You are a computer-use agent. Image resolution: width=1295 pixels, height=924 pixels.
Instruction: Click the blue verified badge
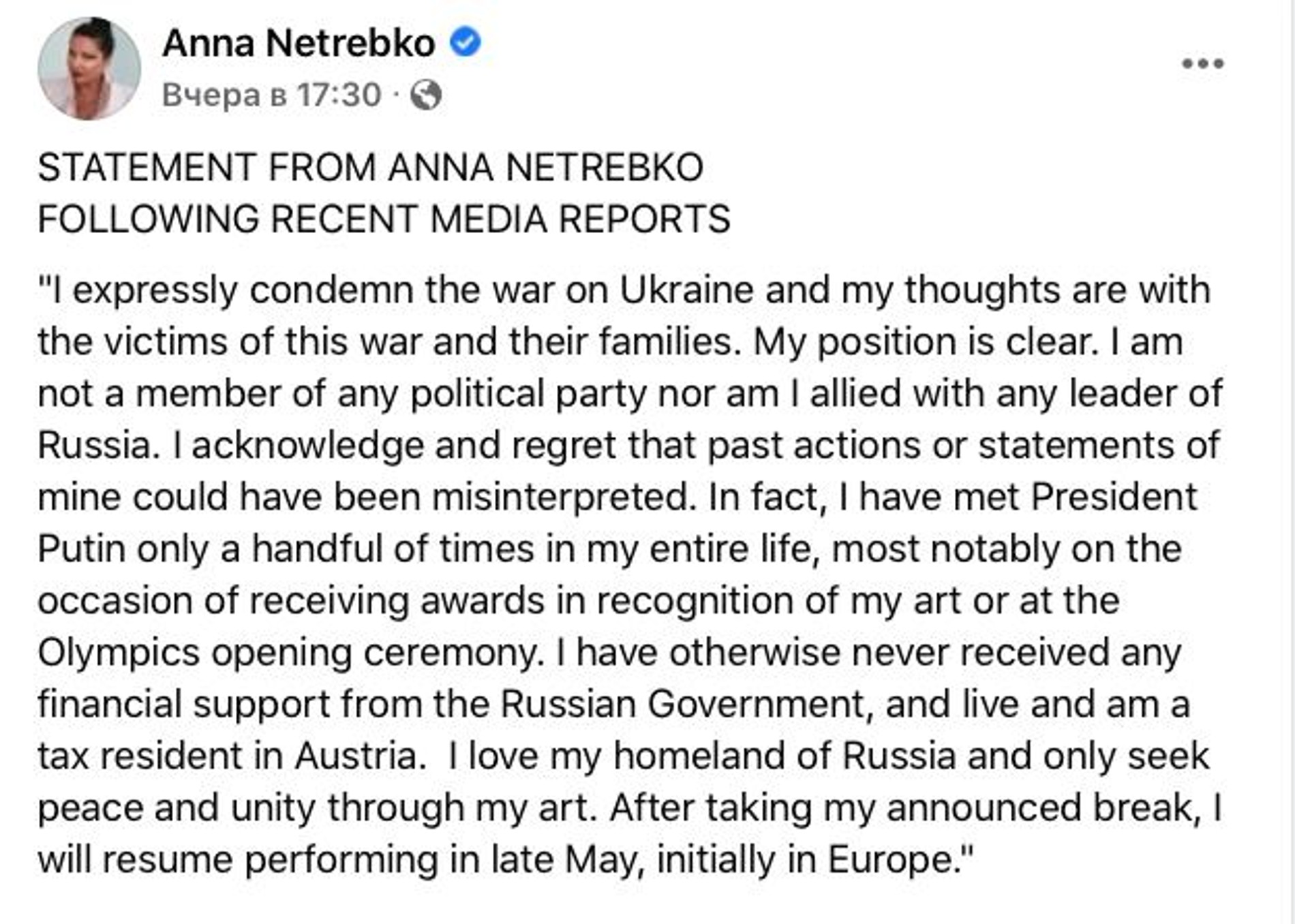tap(466, 42)
